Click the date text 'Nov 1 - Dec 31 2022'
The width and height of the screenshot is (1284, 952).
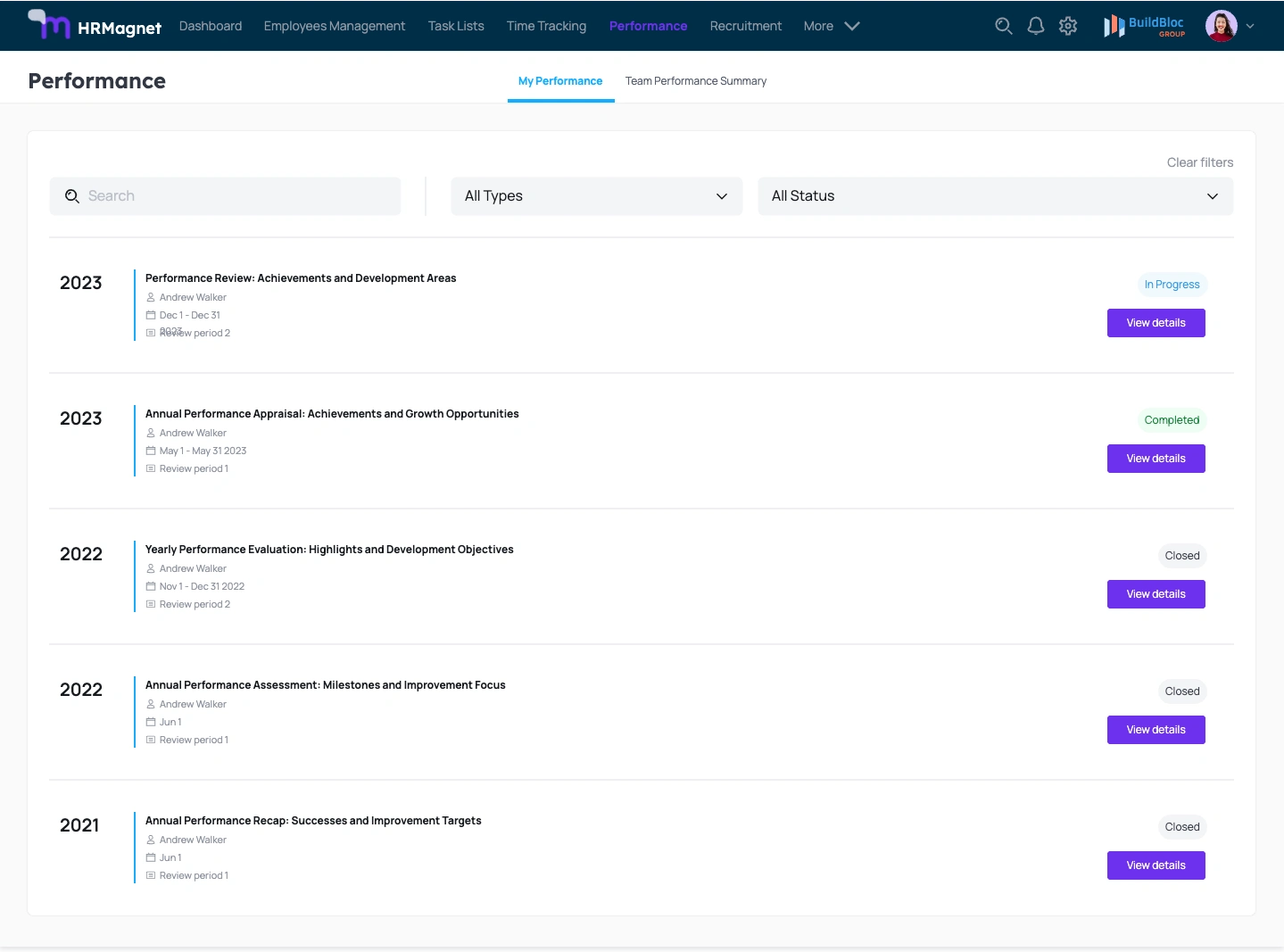click(202, 586)
